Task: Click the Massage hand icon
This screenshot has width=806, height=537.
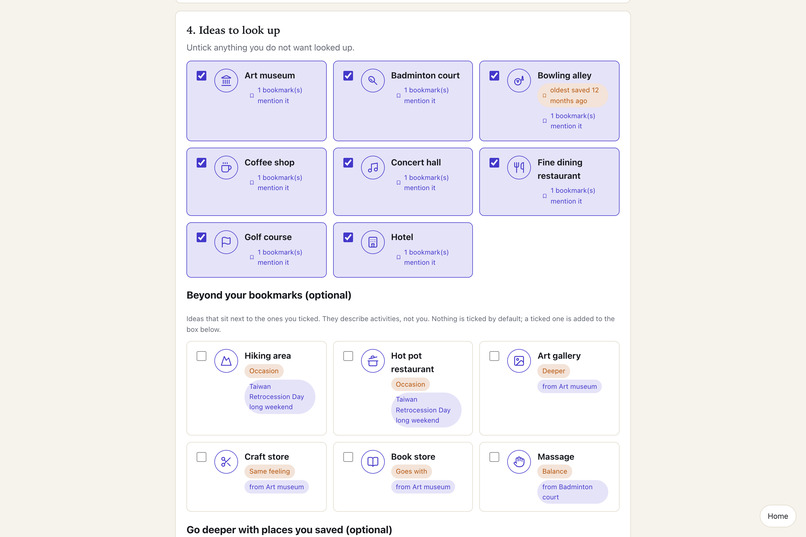Action: coord(519,462)
